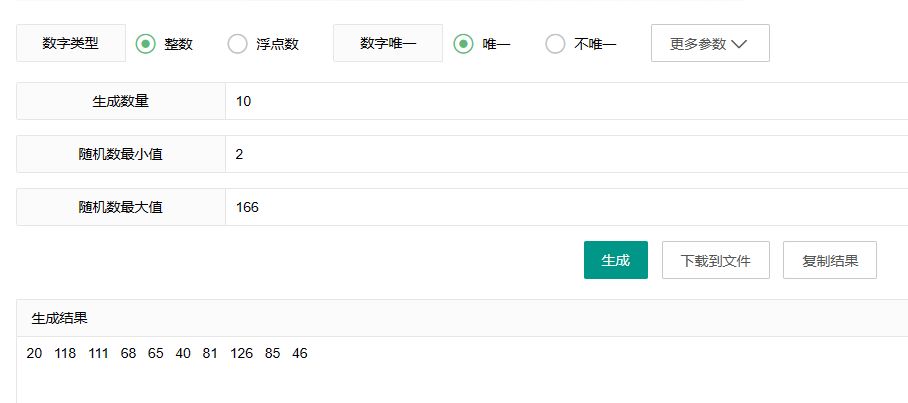This screenshot has width=908, height=403.
Task: Click the 生成数量 input field
Action: coord(566,101)
